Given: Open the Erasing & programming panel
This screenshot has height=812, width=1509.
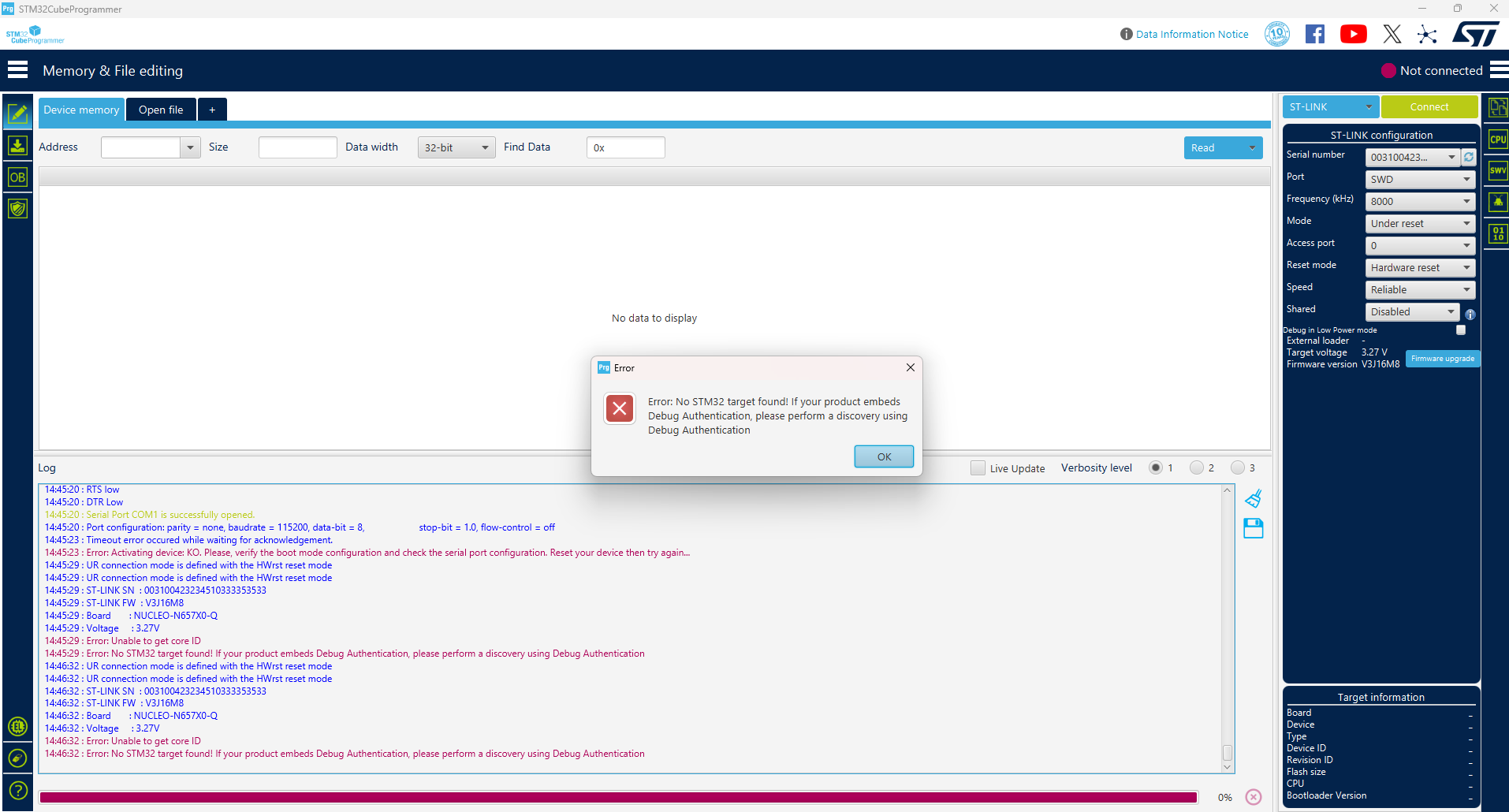Looking at the screenshot, I should pyautogui.click(x=17, y=145).
